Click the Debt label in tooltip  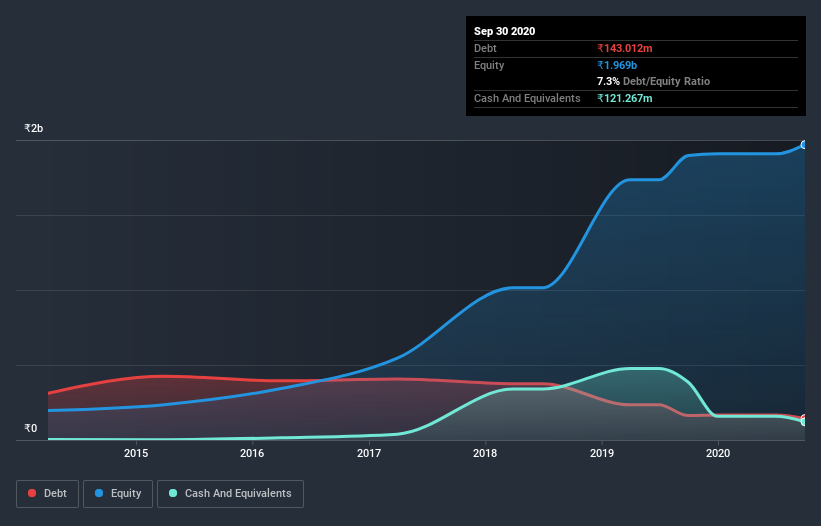point(485,48)
